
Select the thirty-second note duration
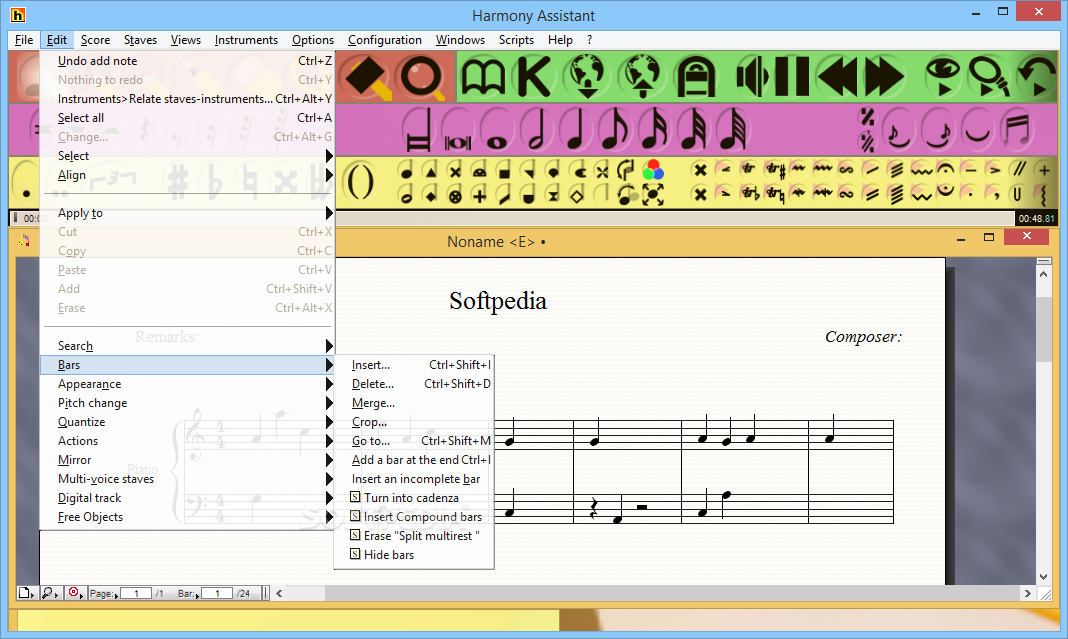[x=694, y=129]
